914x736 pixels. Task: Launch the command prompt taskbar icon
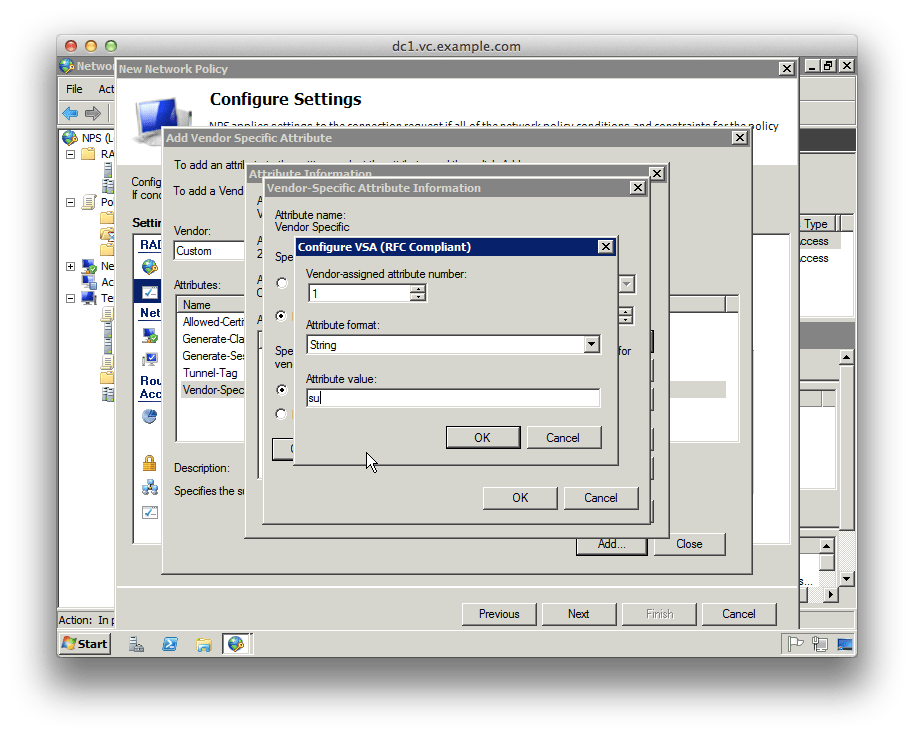tap(170, 644)
